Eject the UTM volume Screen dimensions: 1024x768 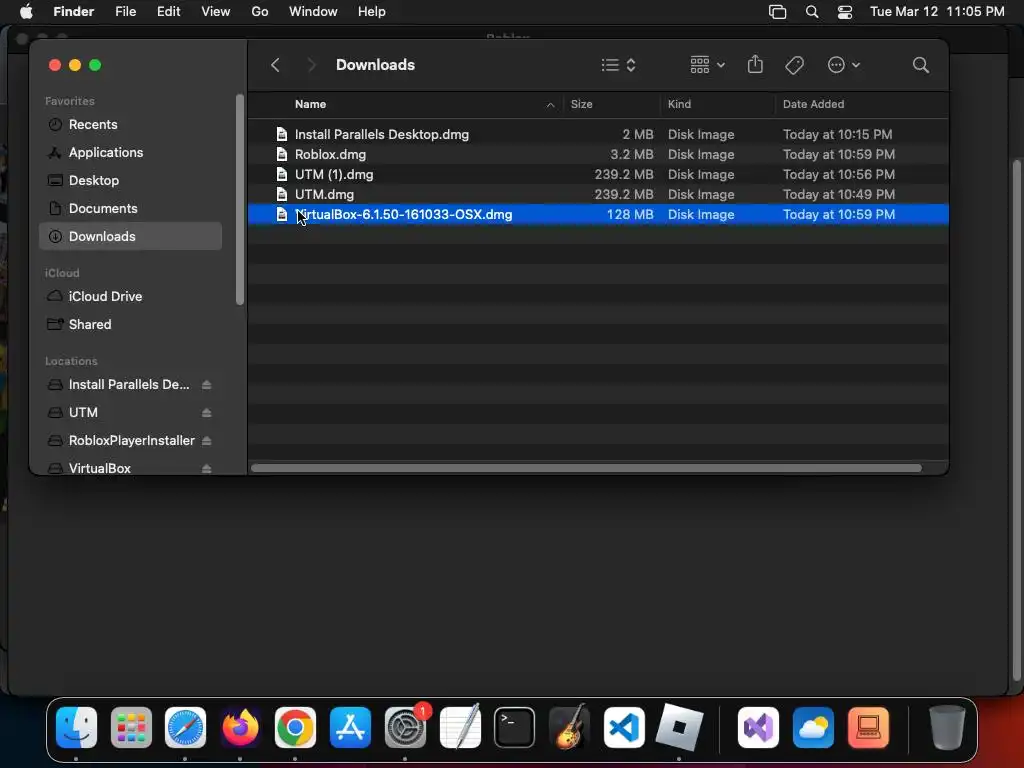coord(206,413)
